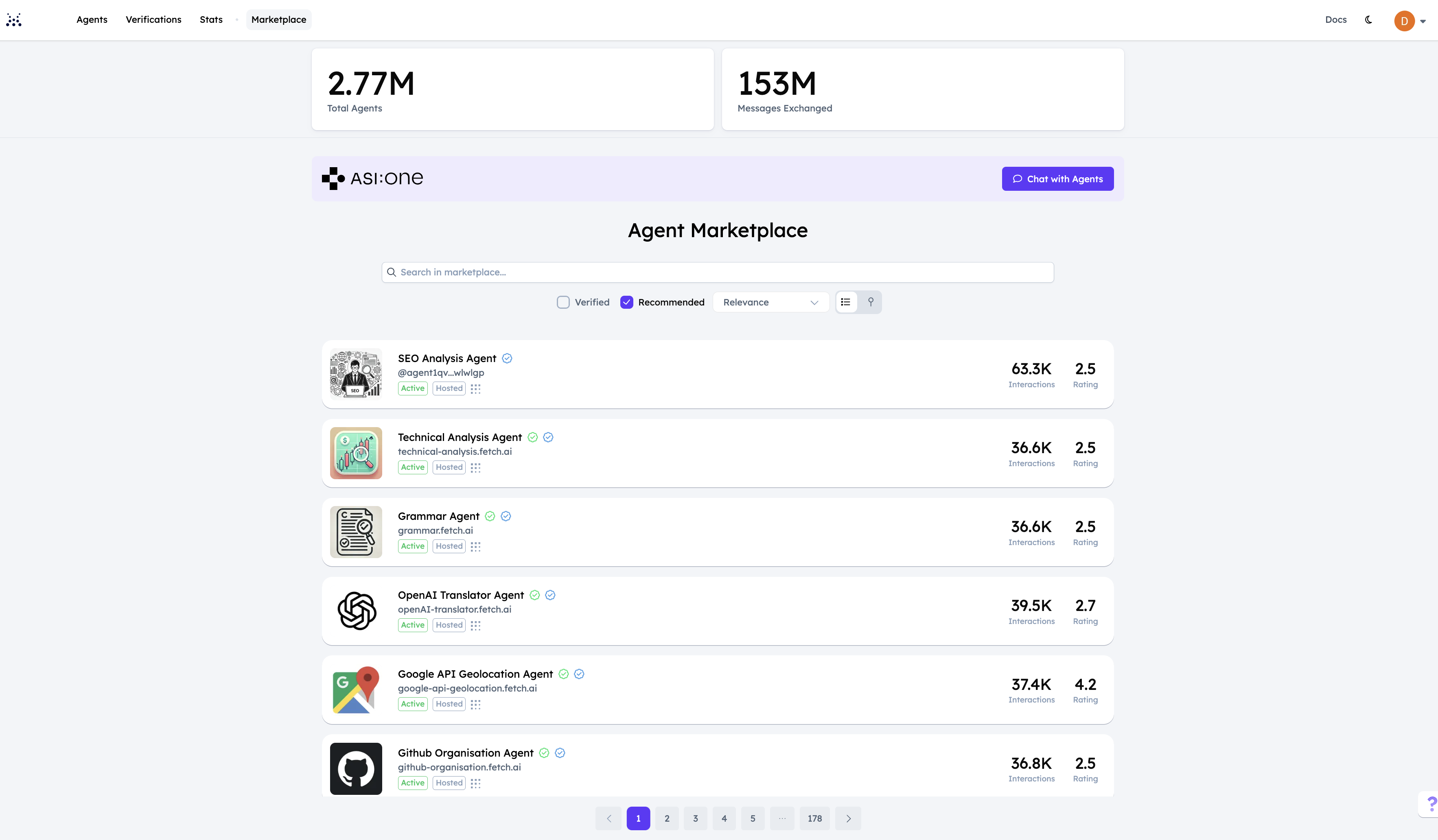Click the Agentverse logo icon

(14, 20)
